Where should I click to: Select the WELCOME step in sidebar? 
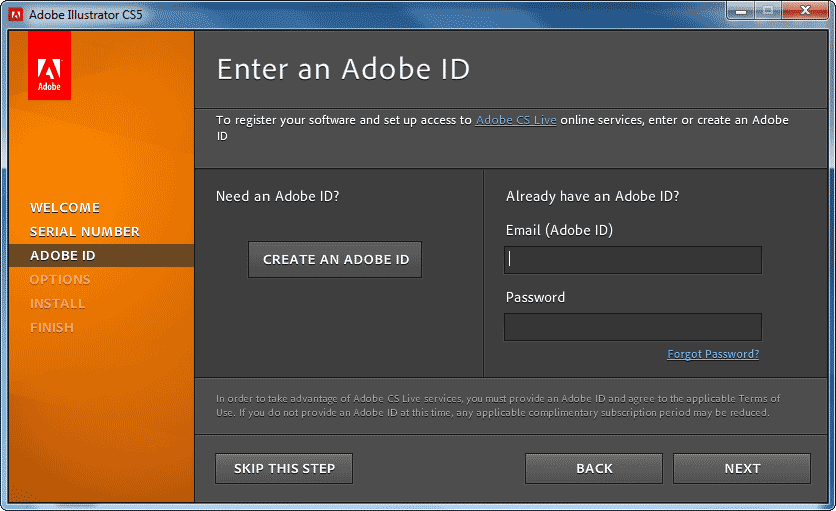pyautogui.click(x=65, y=207)
